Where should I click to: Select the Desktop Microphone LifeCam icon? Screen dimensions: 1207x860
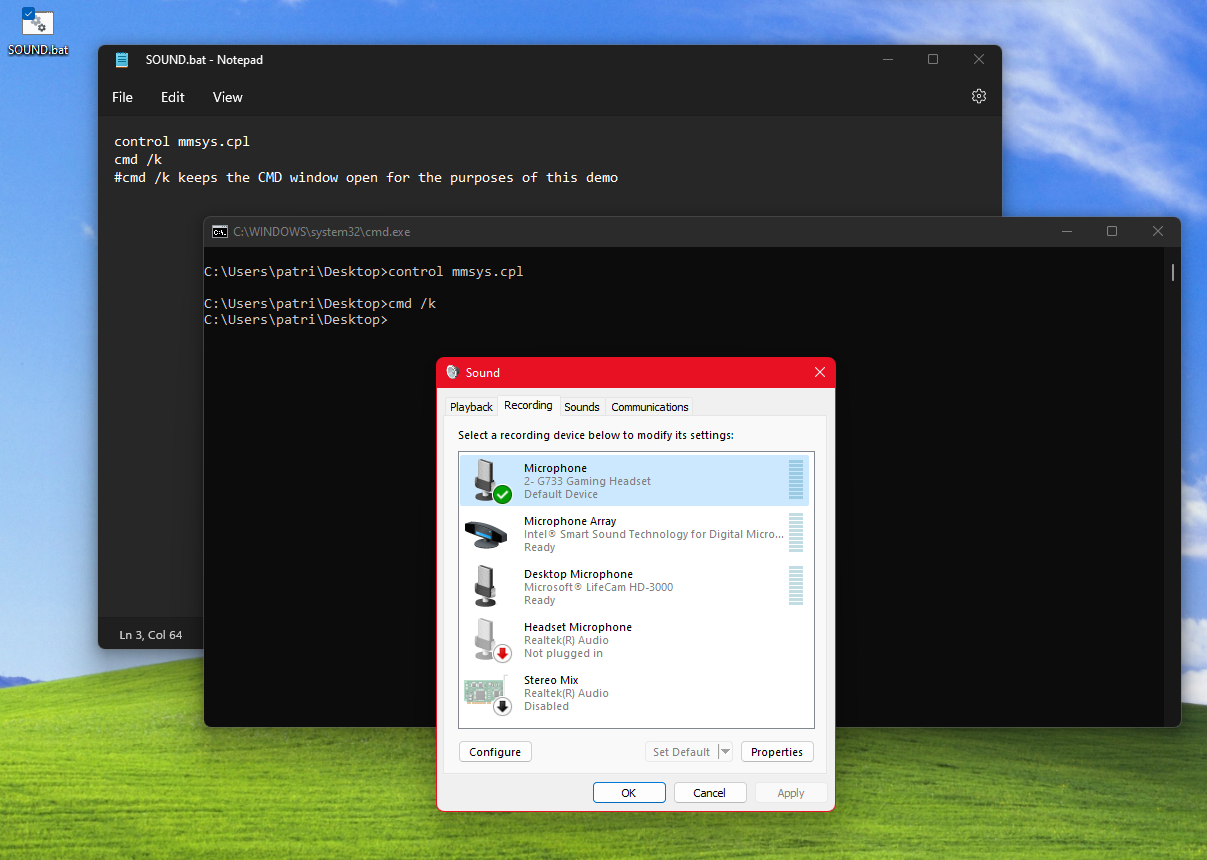tap(486, 586)
